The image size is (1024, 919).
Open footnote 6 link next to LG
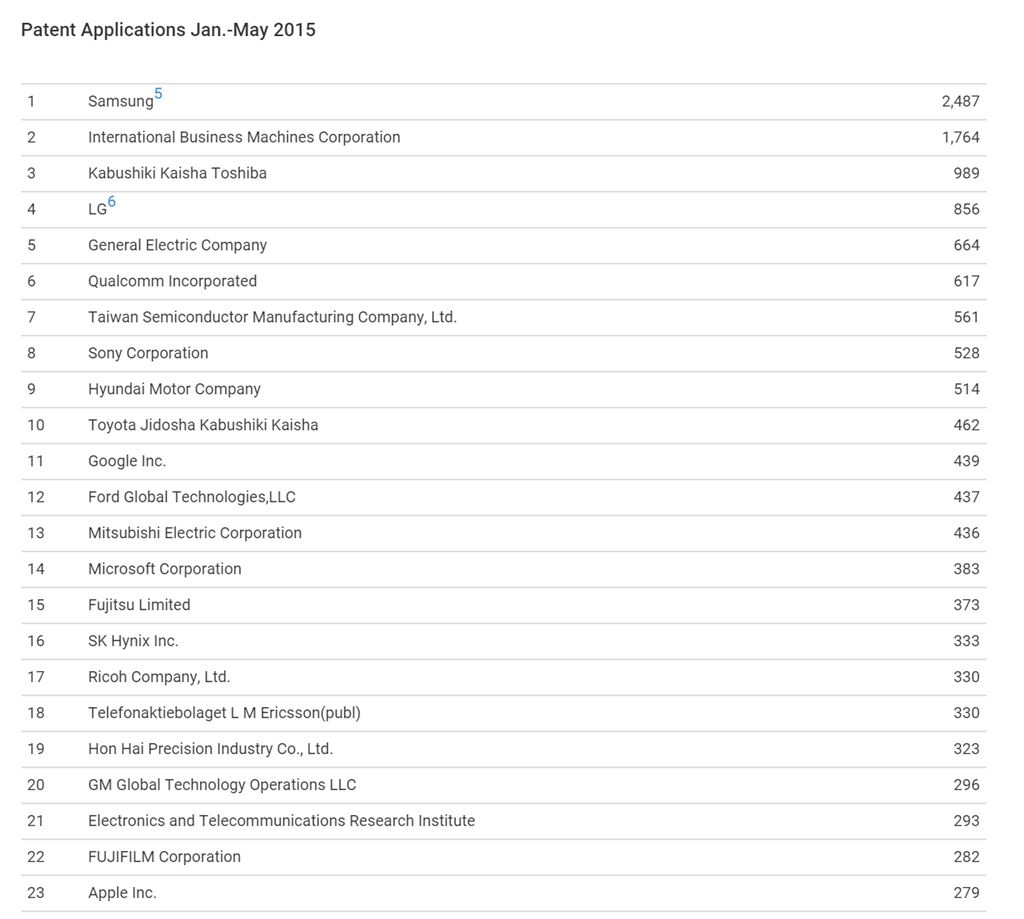tap(112, 201)
